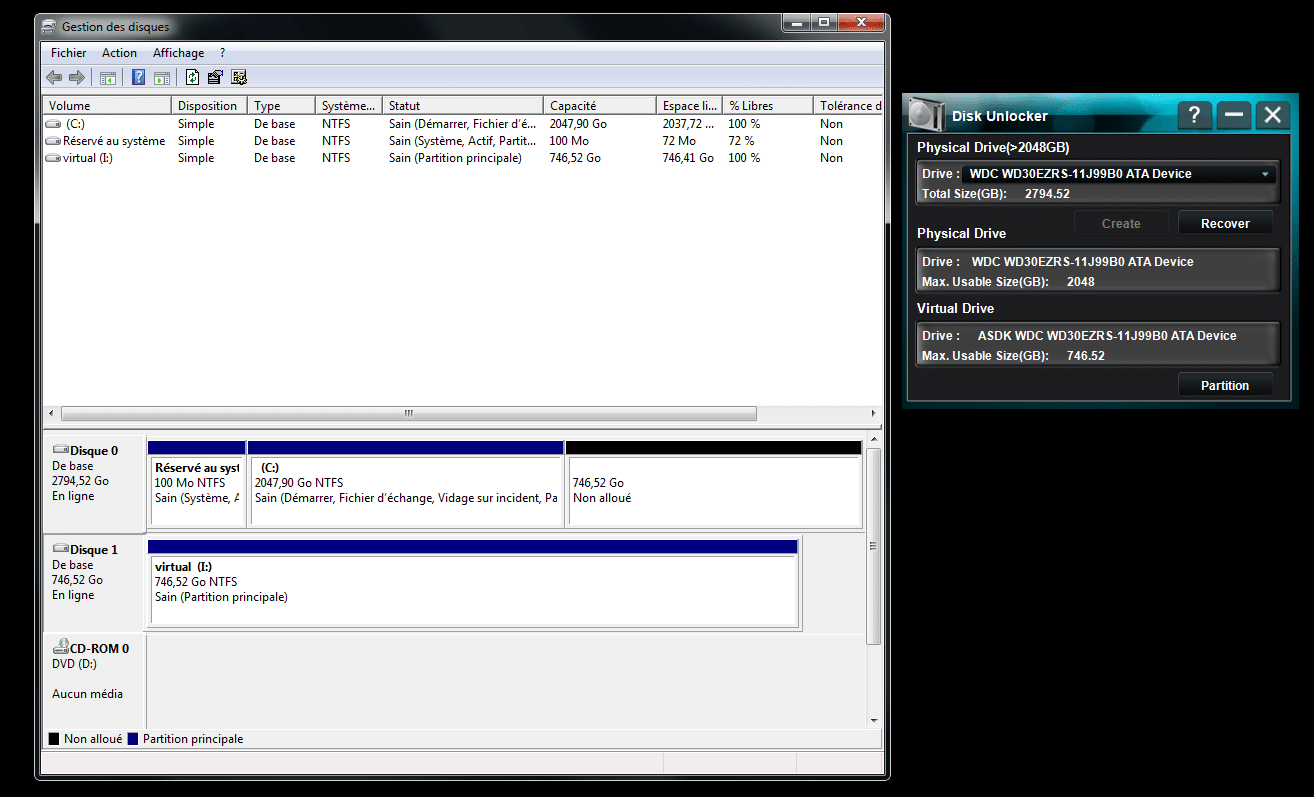Click the Recover button
The image size is (1314, 797).
[1225, 223]
